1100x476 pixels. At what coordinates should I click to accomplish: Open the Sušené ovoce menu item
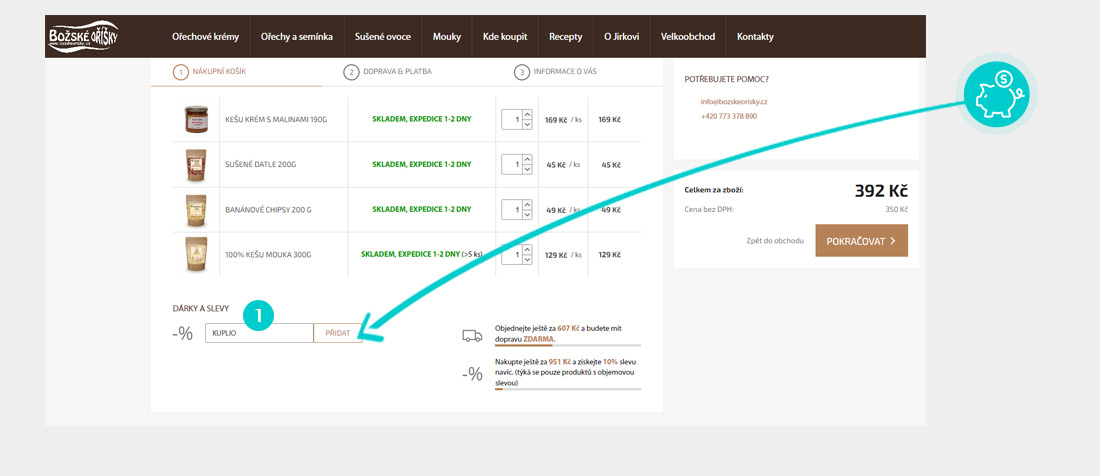(x=382, y=37)
